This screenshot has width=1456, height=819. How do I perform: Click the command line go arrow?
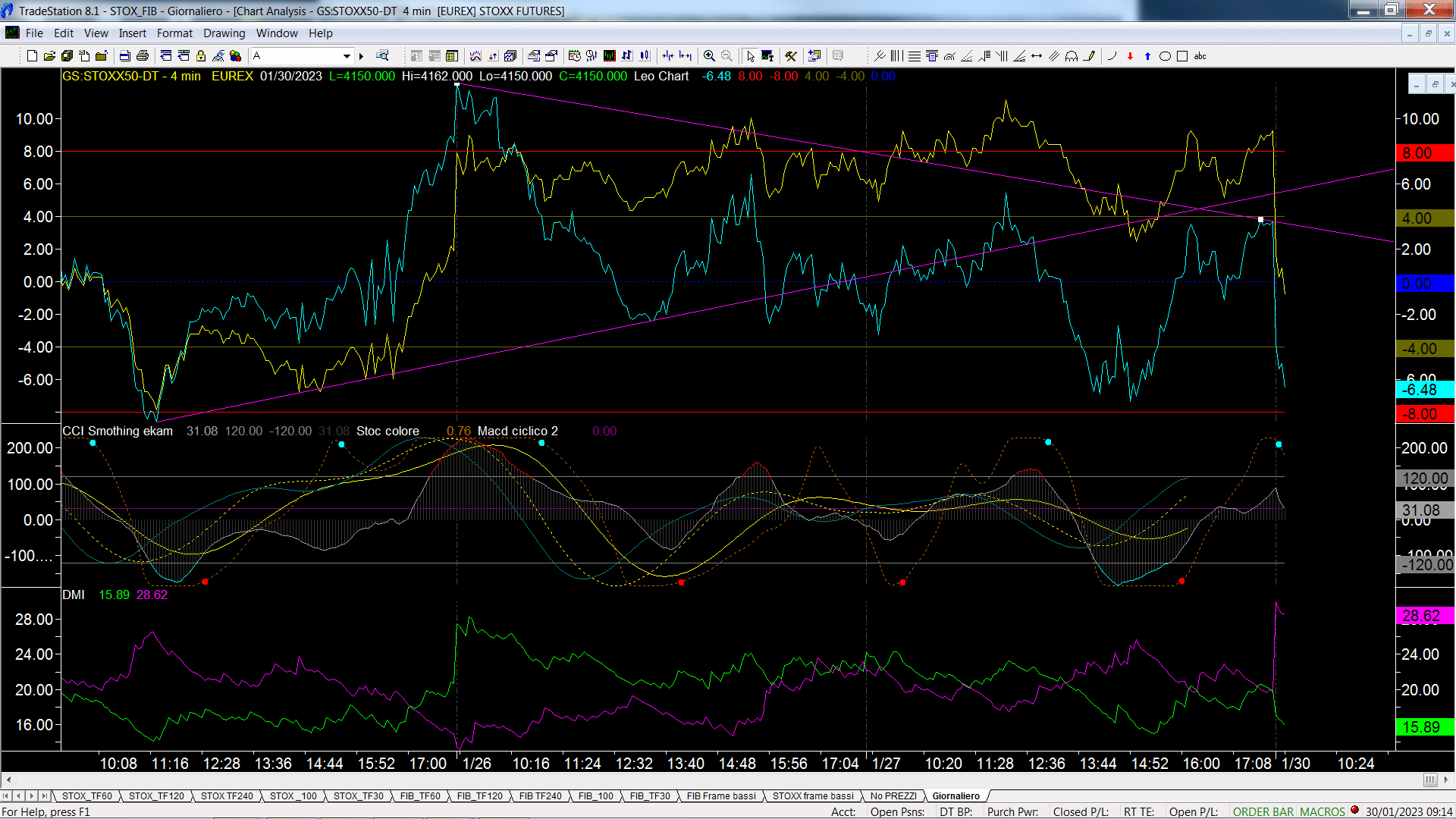361,56
